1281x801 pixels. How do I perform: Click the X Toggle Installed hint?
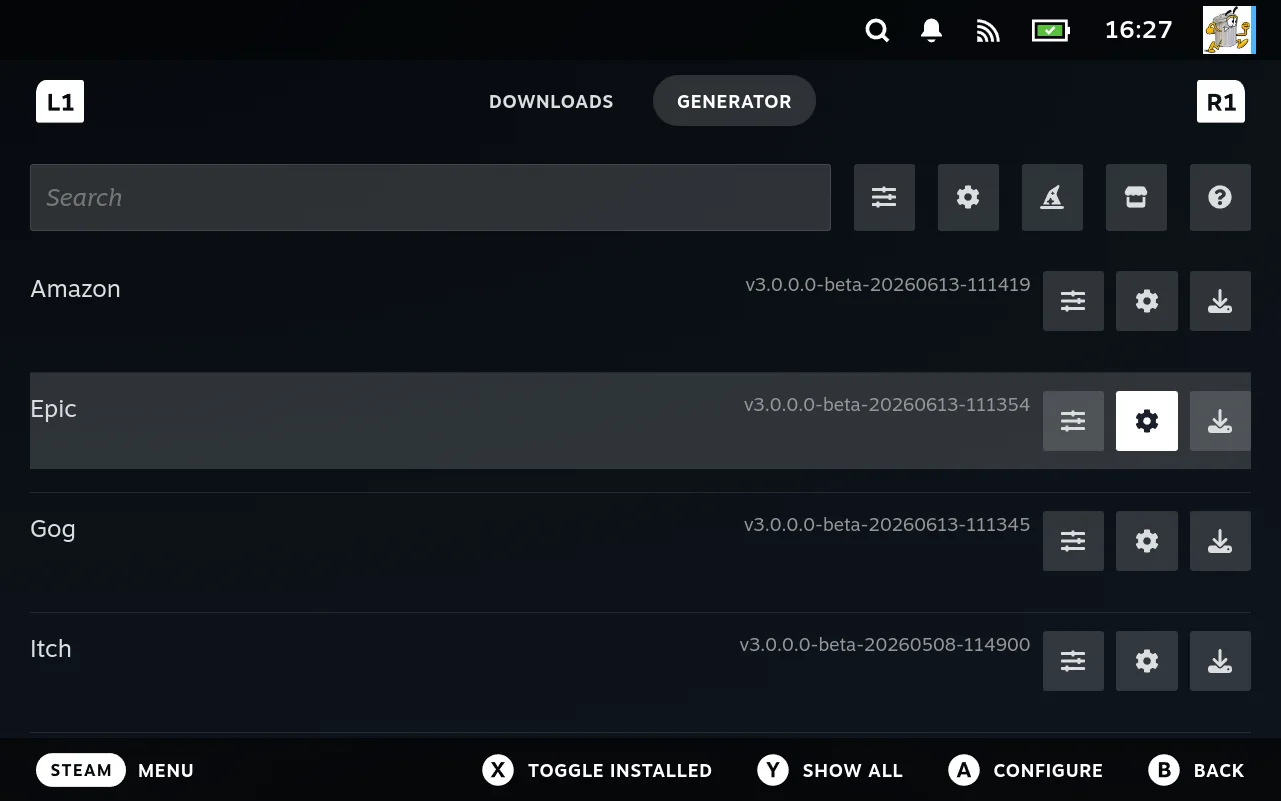pyautogui.click(x=597, y=770)
